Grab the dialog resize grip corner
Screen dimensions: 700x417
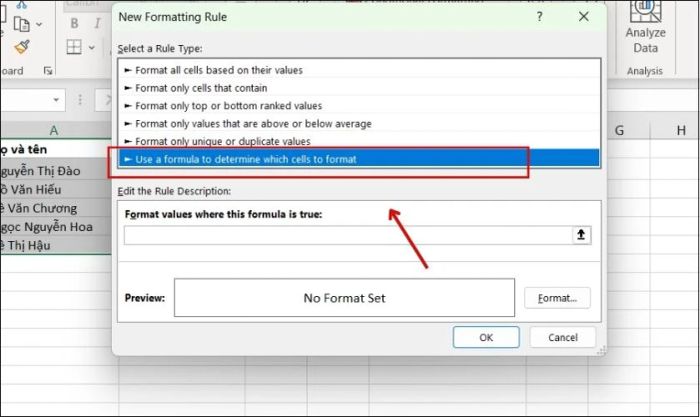pos(601,351)
